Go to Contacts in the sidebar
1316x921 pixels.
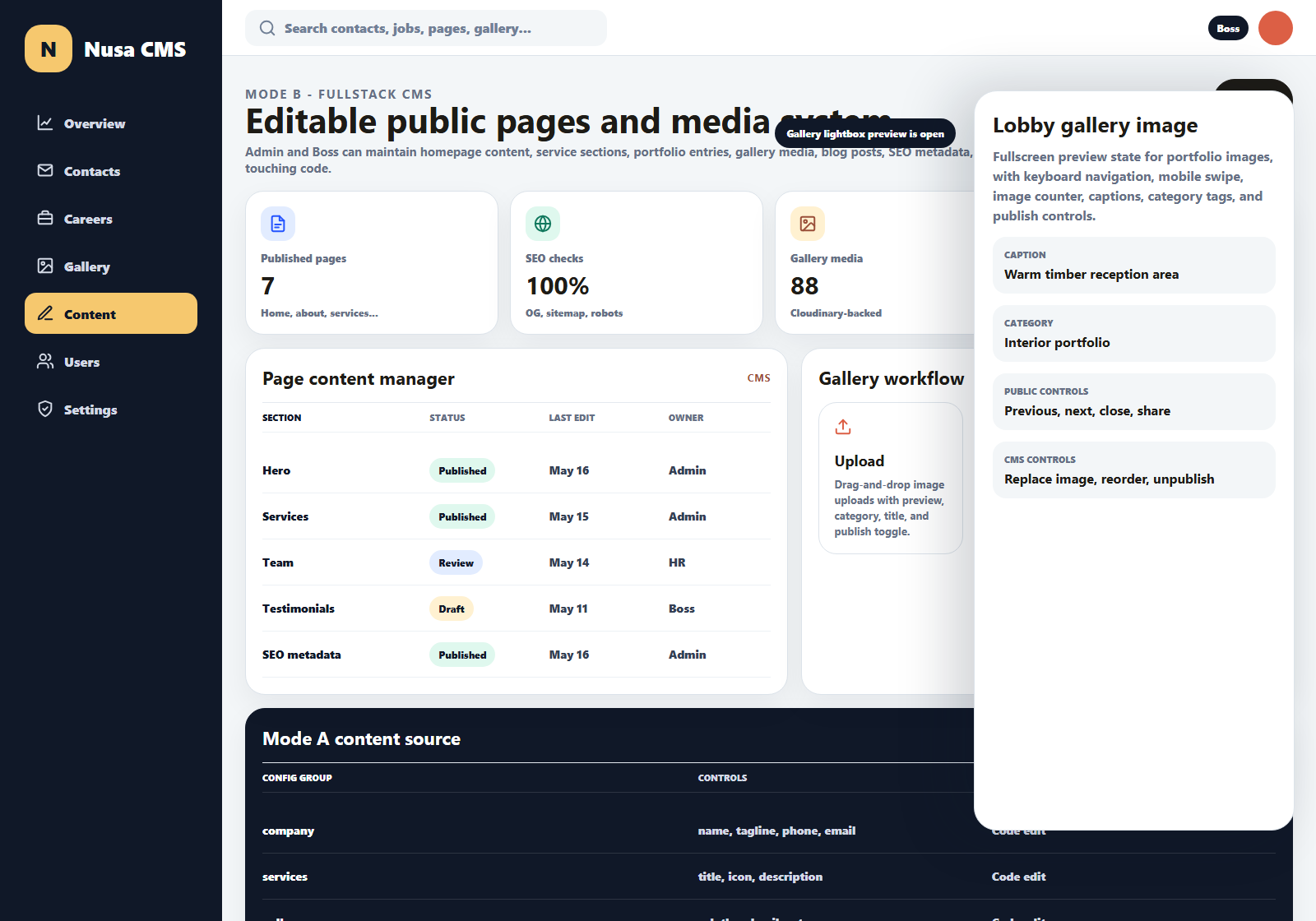[x=111, y=171]
